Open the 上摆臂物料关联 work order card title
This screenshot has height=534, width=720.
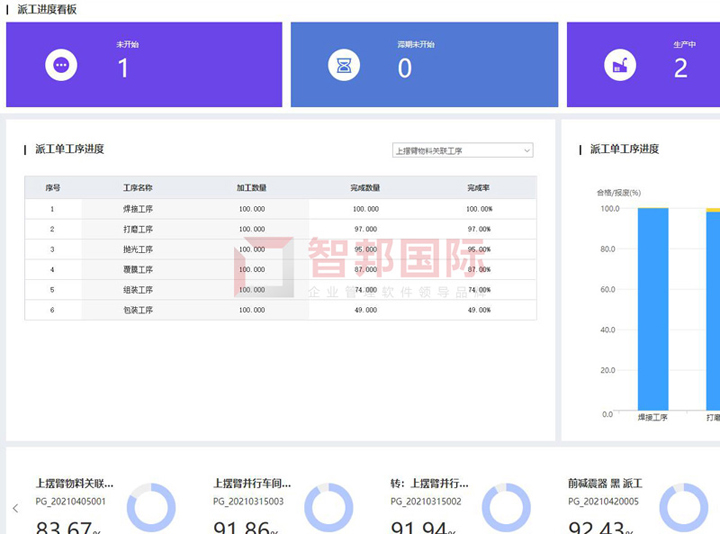pyautogui.click(x=75, y=484)
